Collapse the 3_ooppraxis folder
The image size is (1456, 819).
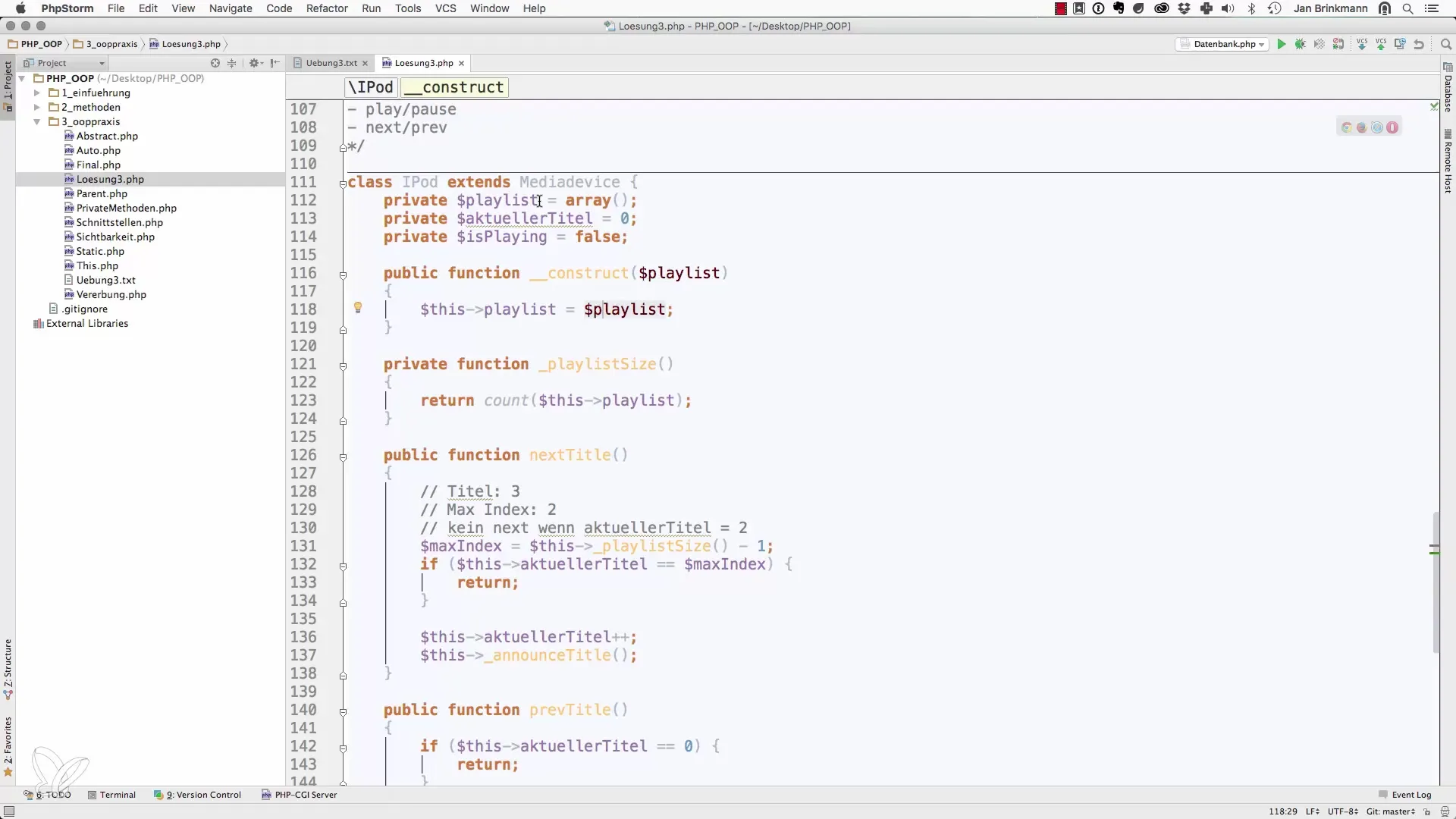36,121
